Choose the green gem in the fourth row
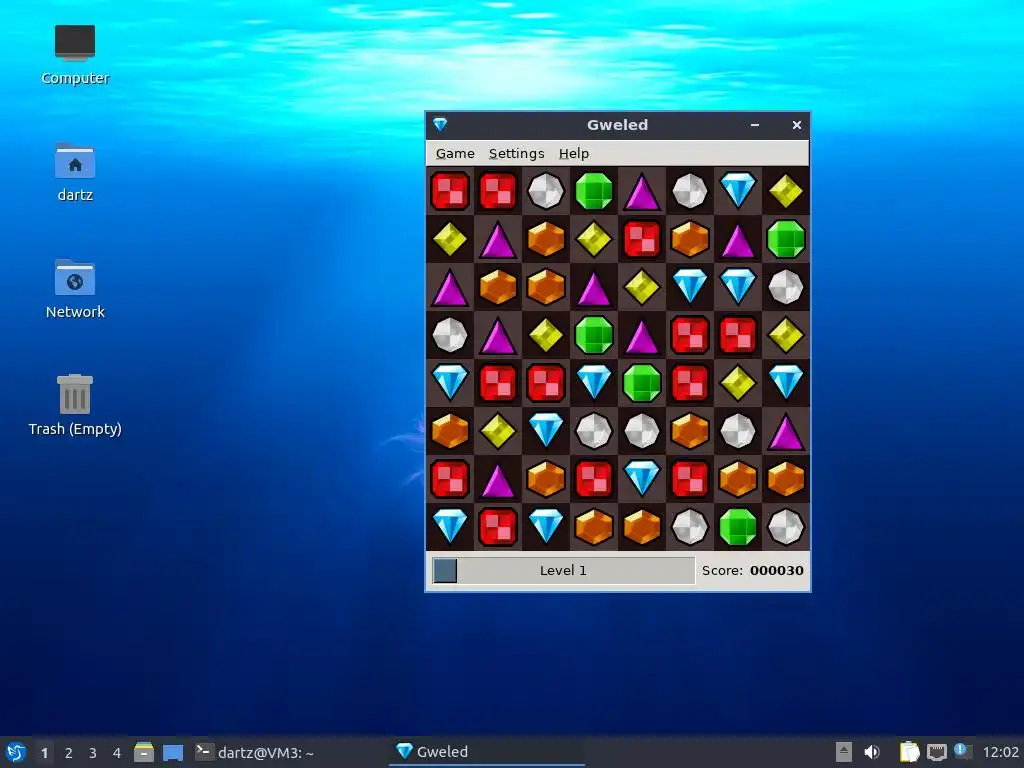The width and height of the screenshot is (1024, 768). tap(594, 335)
